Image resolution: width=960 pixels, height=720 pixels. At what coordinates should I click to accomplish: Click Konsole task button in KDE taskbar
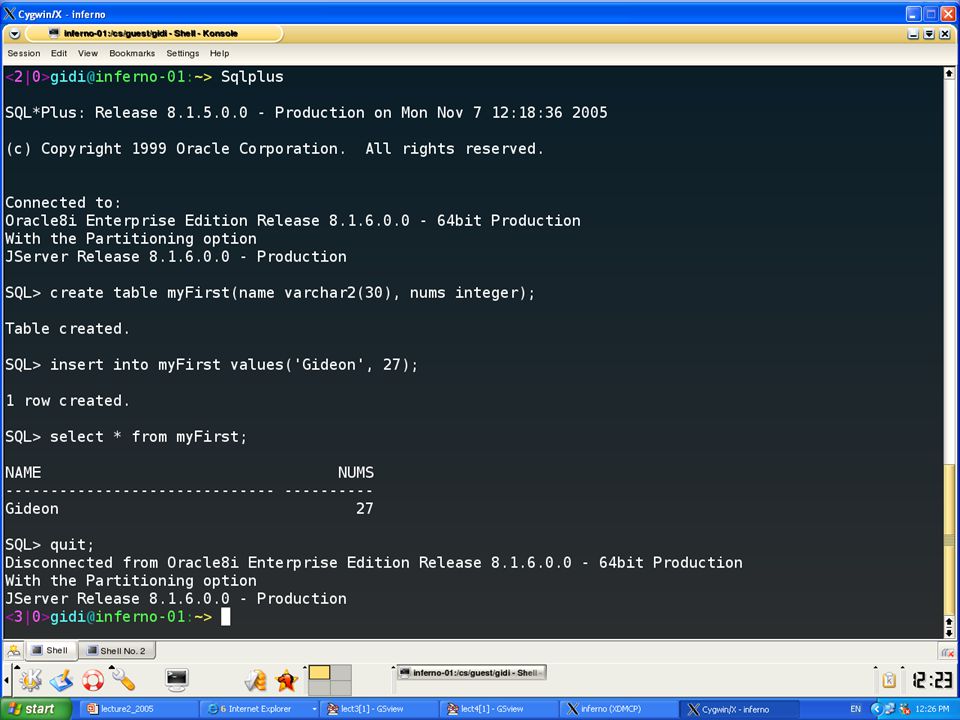point(470,673)
